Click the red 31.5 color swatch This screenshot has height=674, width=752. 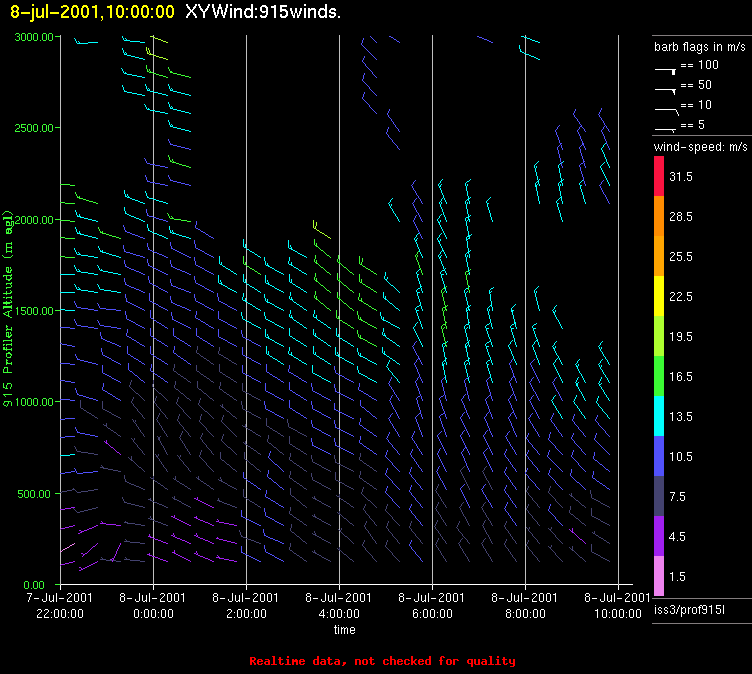coord(659,176)
